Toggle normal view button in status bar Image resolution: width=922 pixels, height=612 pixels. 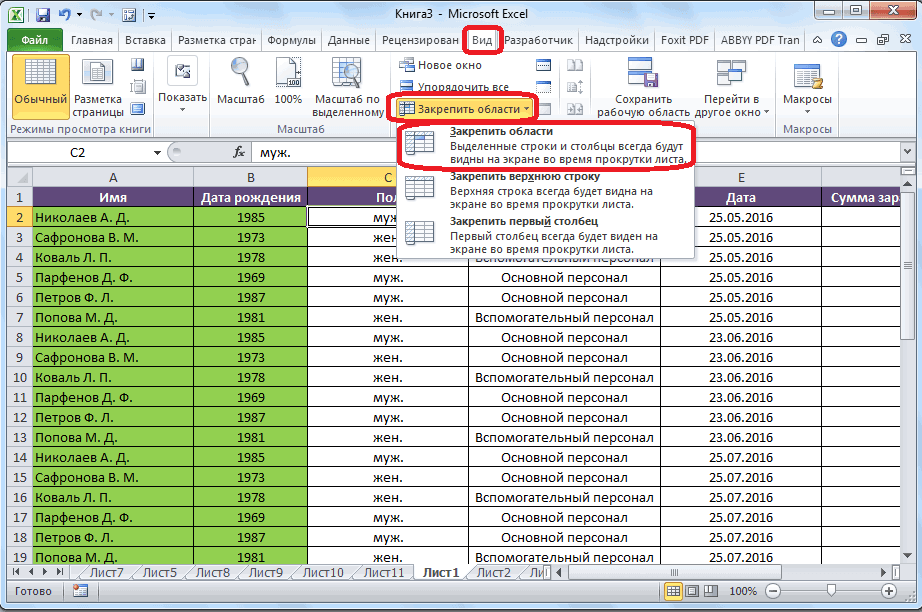point(675,591)
